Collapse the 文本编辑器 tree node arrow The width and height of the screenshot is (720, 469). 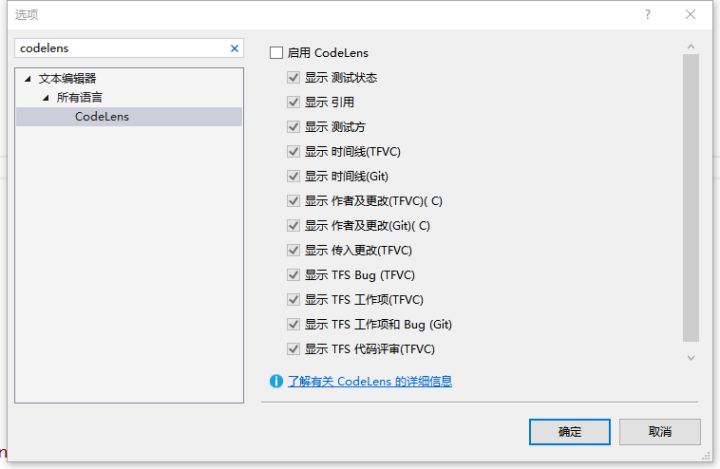[x=28, y=79]
